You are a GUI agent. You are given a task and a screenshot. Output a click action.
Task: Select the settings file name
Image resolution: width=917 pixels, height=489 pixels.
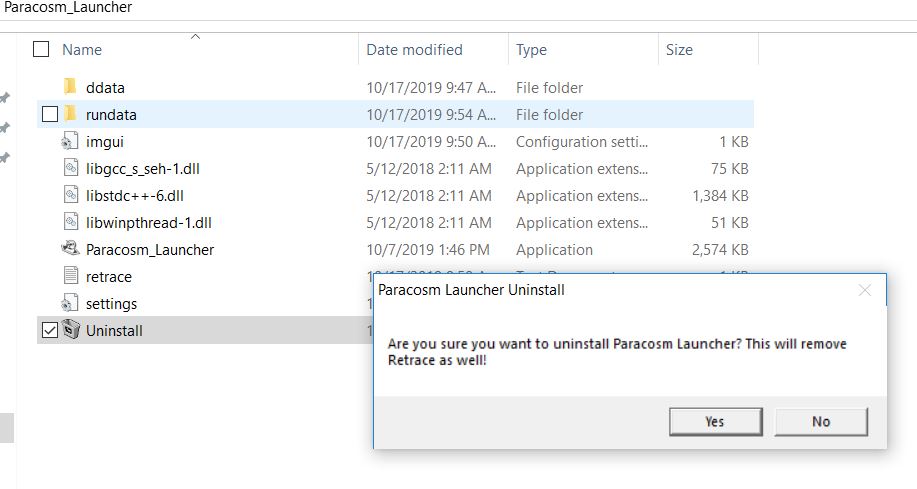111,304
